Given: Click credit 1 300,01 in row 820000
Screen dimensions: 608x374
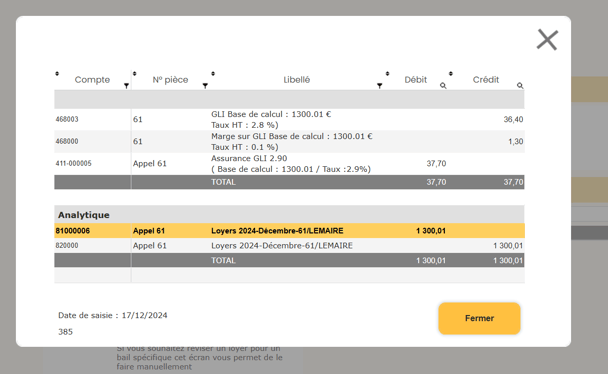Looking at the screenshot, I should pos(508,246).
